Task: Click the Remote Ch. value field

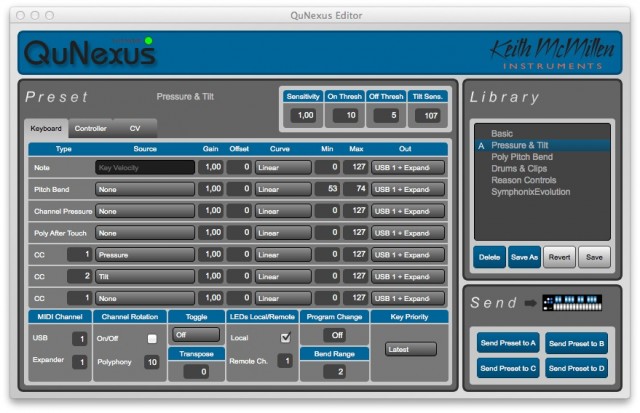Action: [285, 361]
